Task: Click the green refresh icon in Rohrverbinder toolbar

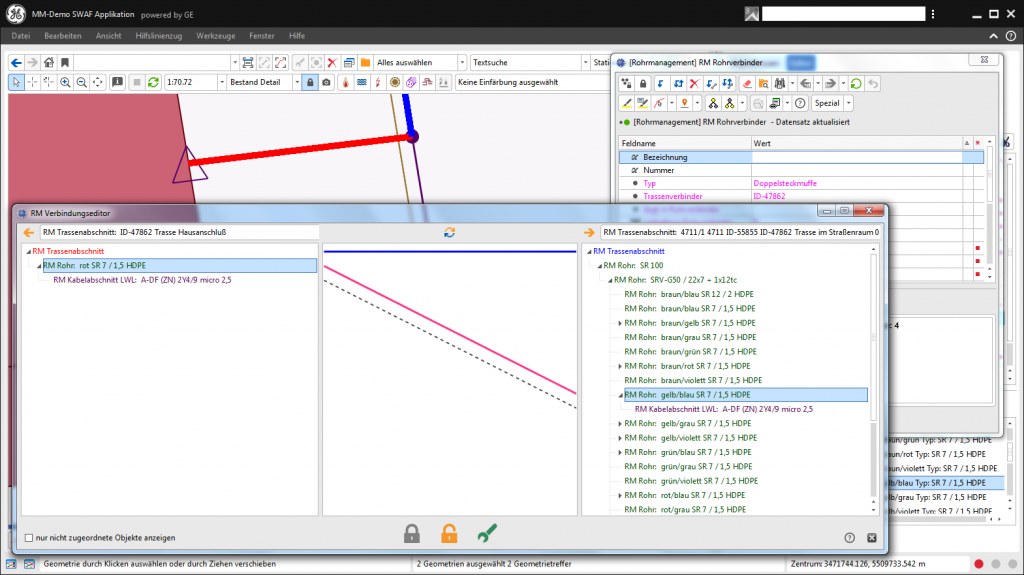Action: tap(856, 83)
